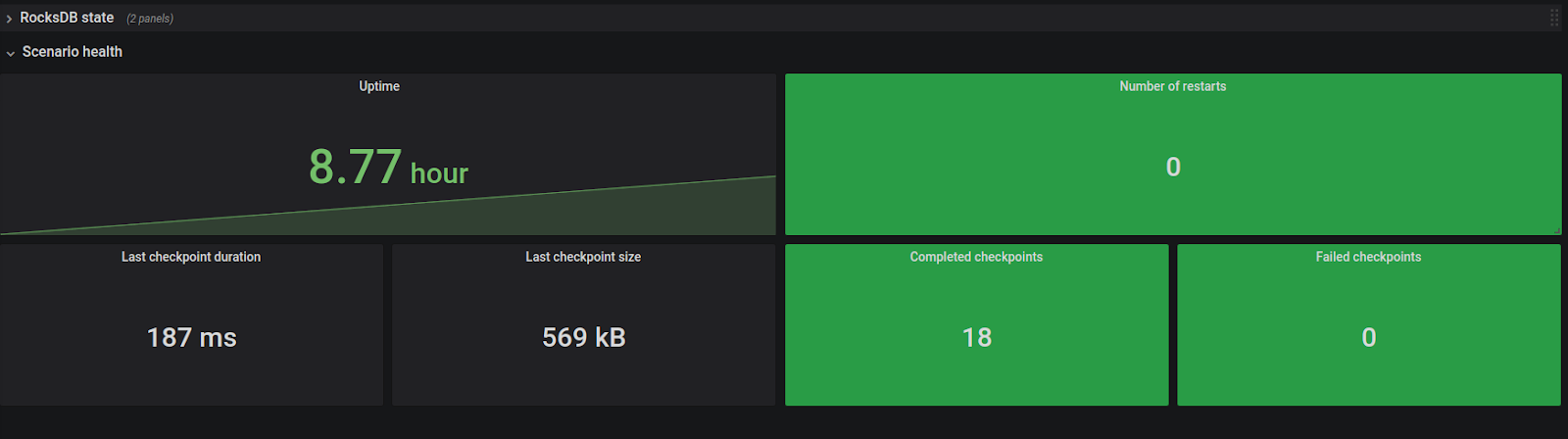Image resolution: width=1568 pixels, height=439 pixels.
Task: Expand the RocksDB state row chevron
Action: click(10, 19)
